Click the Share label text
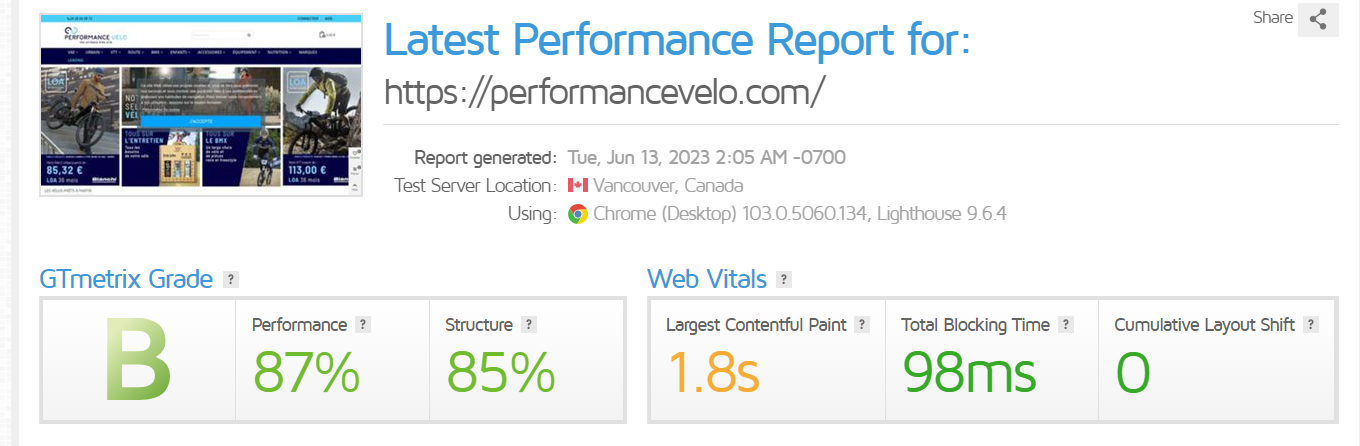 tap(1273, 17)
